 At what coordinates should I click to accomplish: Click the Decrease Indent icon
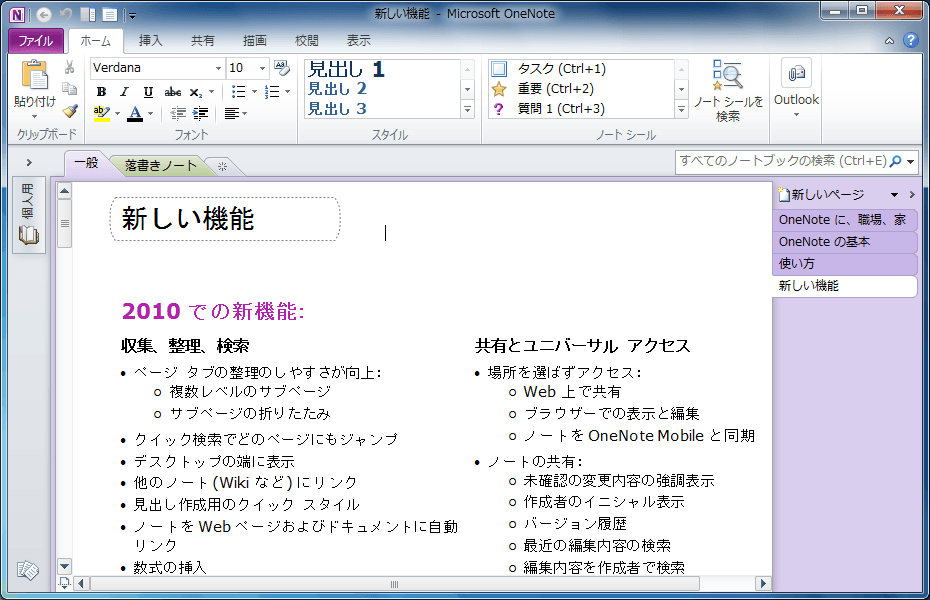[x=178, y=113]
